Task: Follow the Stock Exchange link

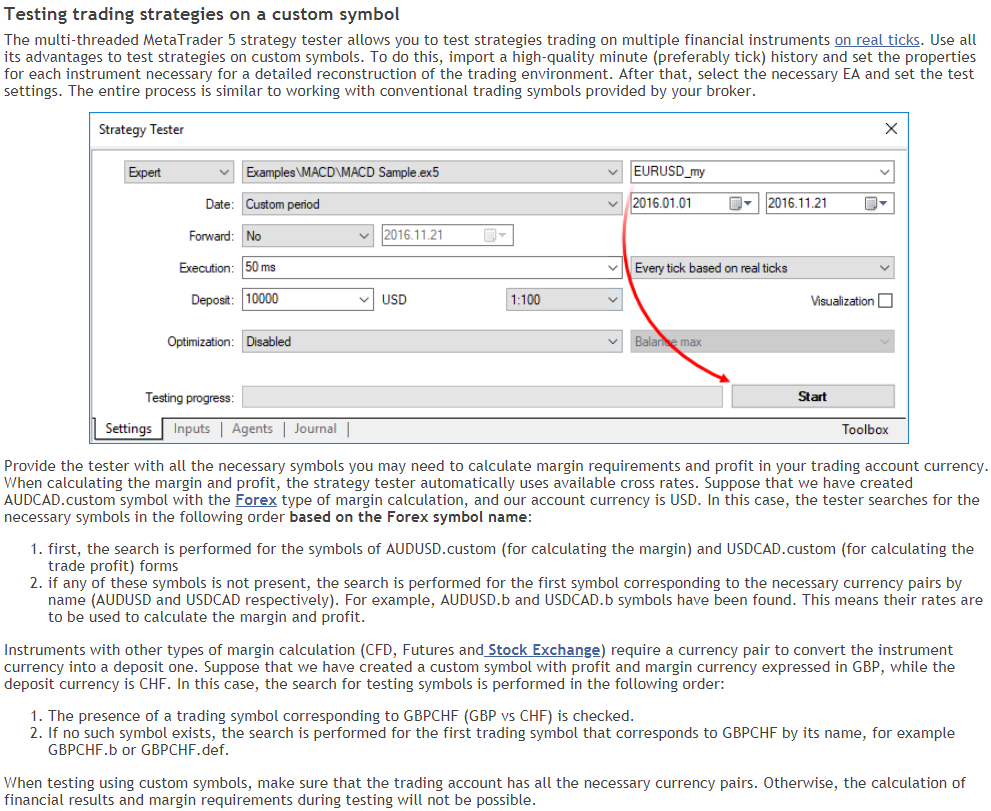Action: click(544, 650)
